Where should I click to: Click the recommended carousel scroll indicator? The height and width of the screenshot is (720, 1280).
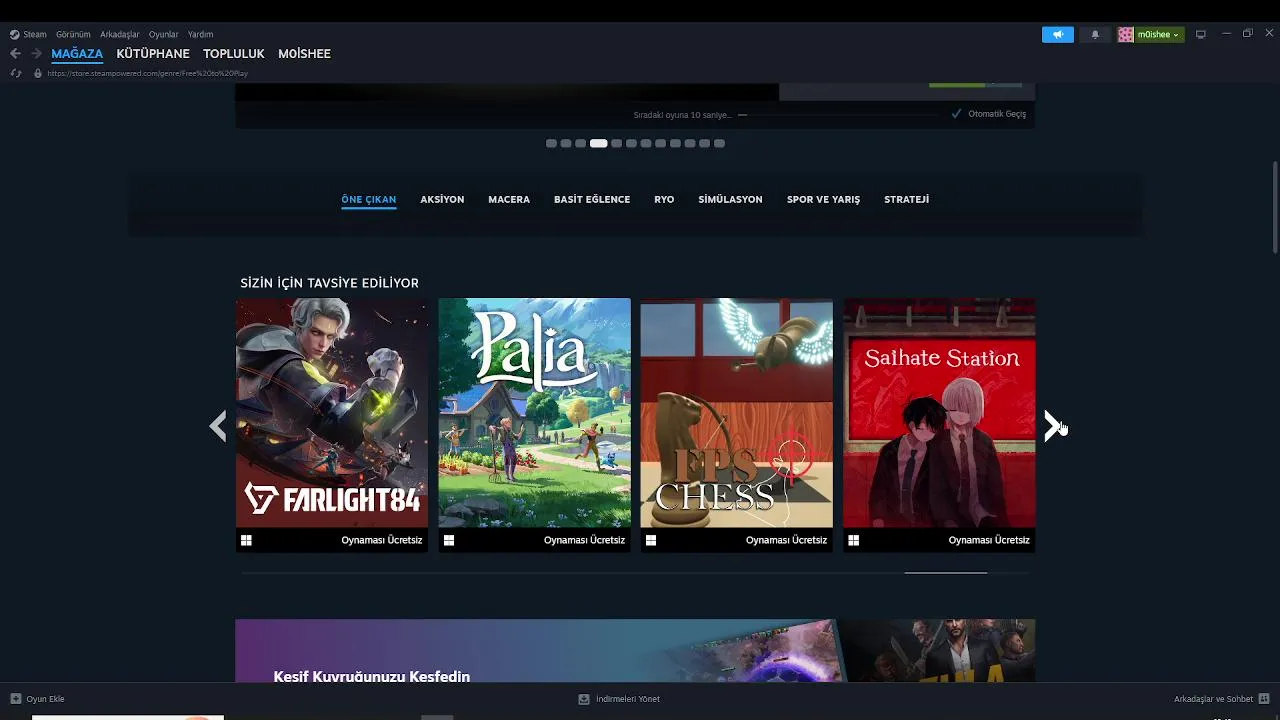[x=946, y=573]
